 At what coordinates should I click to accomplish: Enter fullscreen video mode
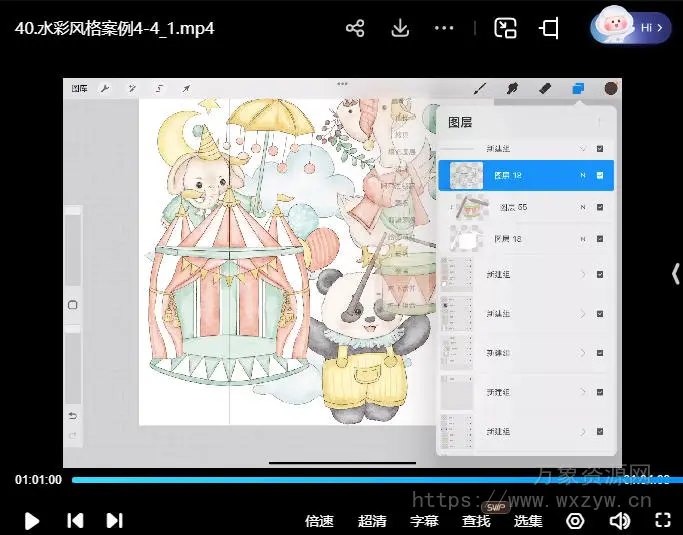662,520
